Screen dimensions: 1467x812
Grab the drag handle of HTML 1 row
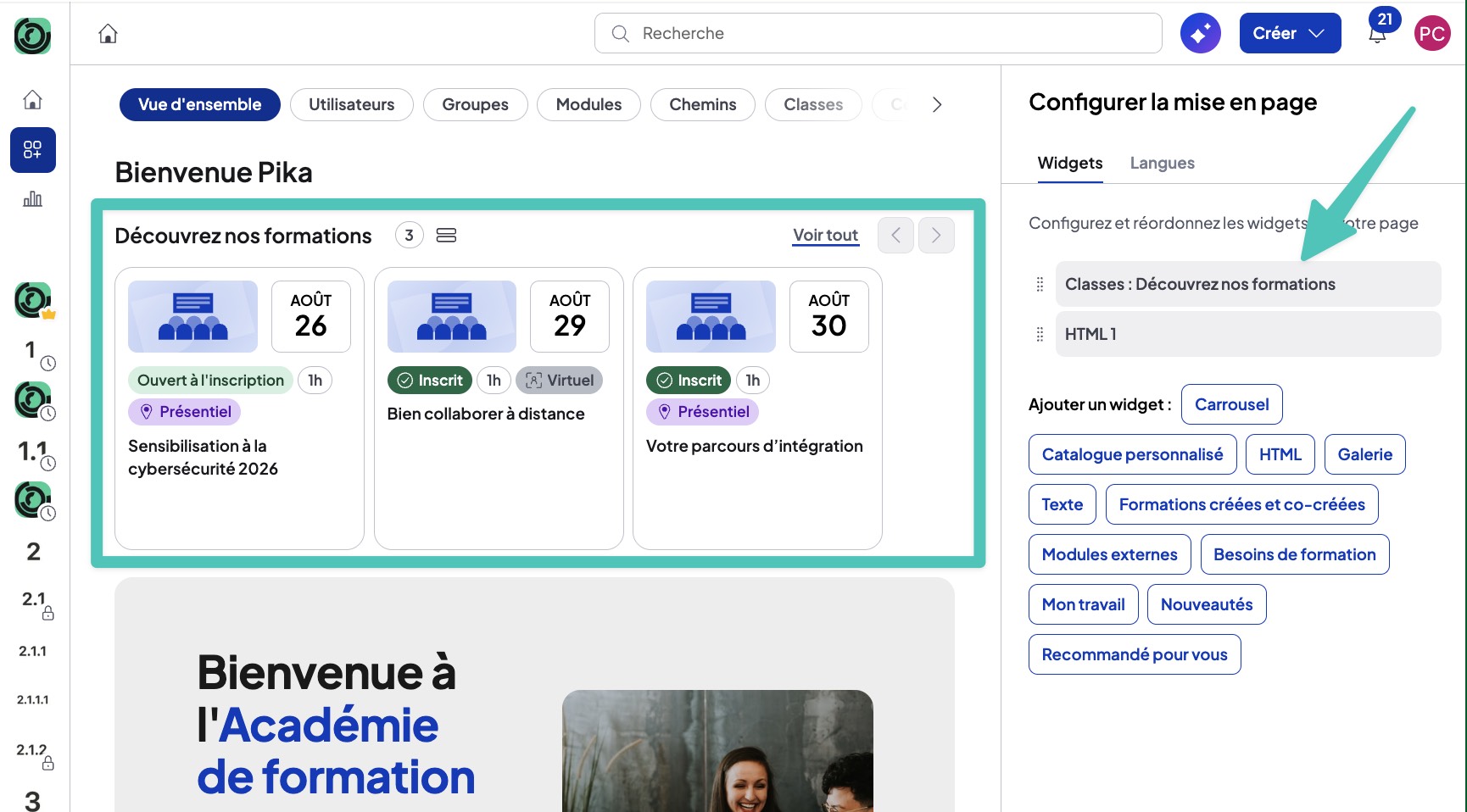coord(1040,334)
